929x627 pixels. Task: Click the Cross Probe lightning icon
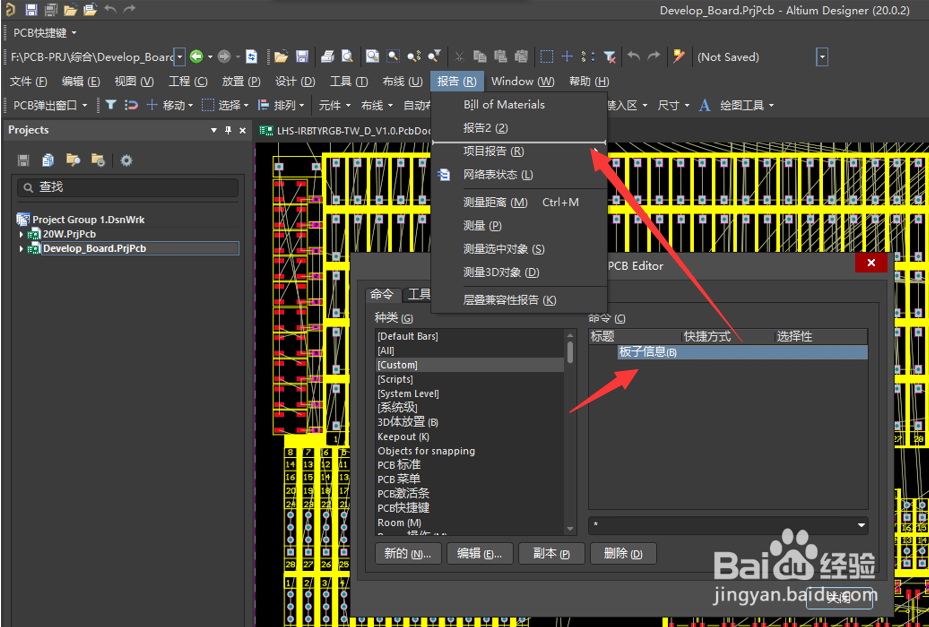(679, 57)
